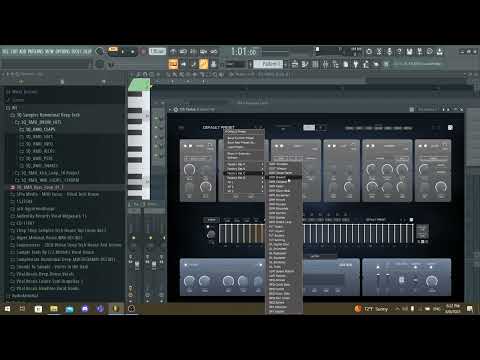
Task: Open the HELP menu in FL Studio
Action: [87, 52]
